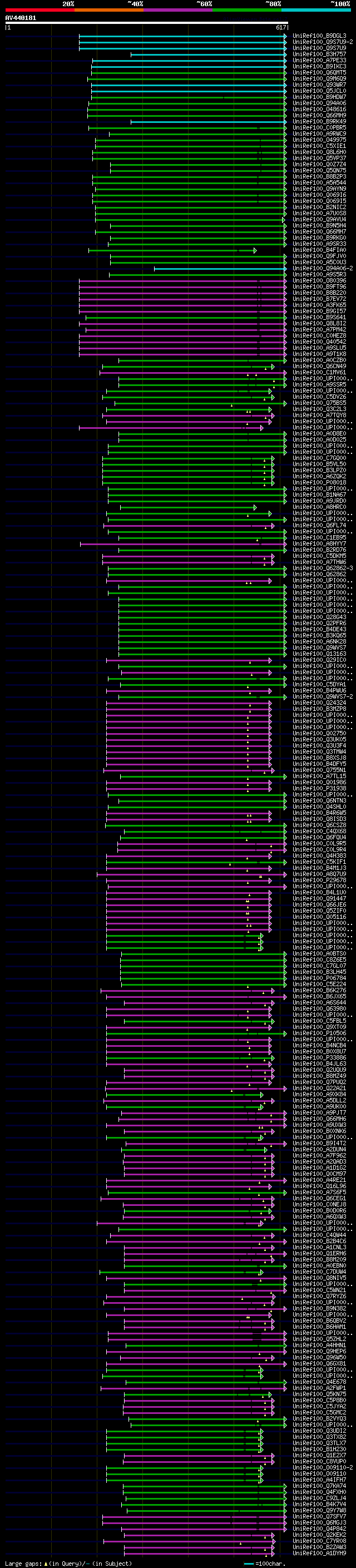Select the UniRef100_B4F1A0 label
The height and width of the screenshot is (1568, 356).
coord(319,250)
